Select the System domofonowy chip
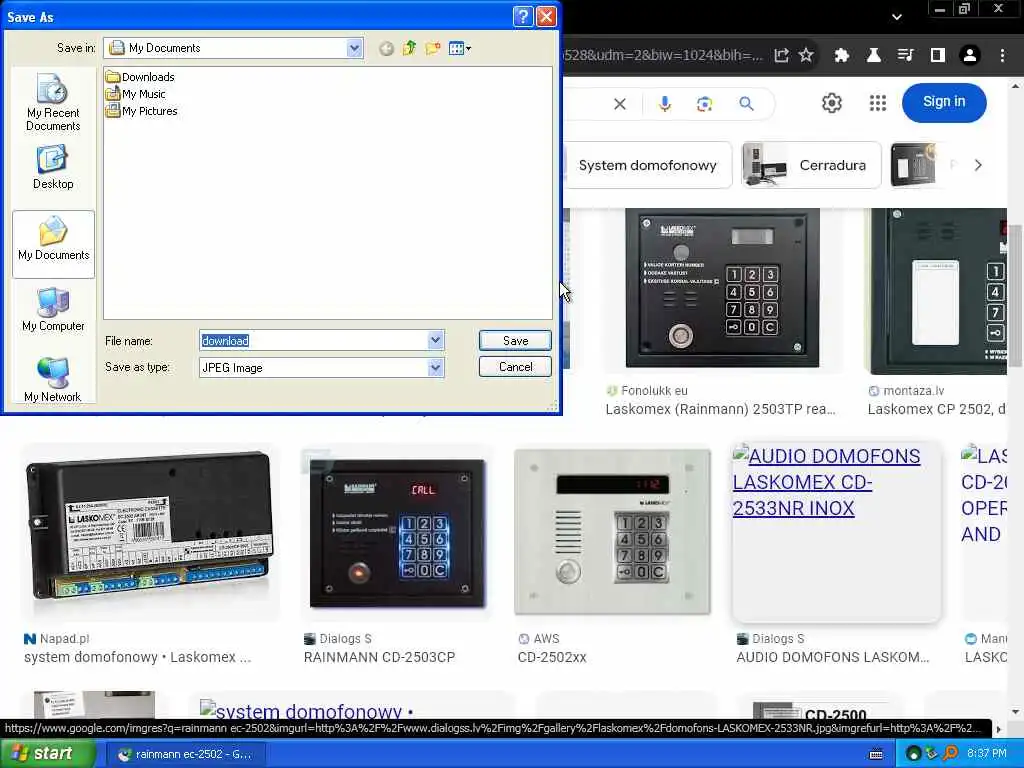The width and height of the screenshot is (1024, 768). pyautogui.click(x=647, y=165)
